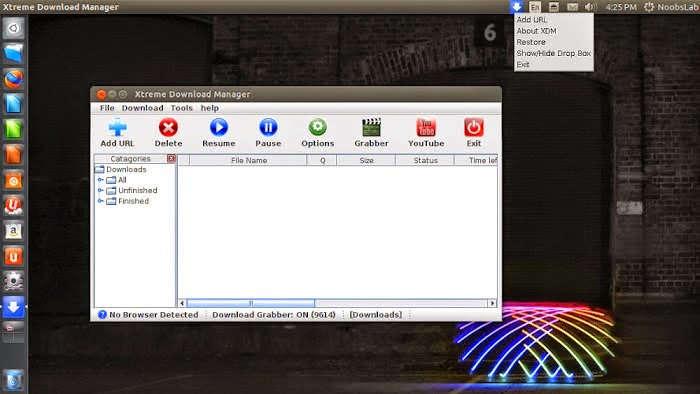Choose Add URL in the tray menu
The height and width of the screenshot is (394, 700).
(532, 20)
